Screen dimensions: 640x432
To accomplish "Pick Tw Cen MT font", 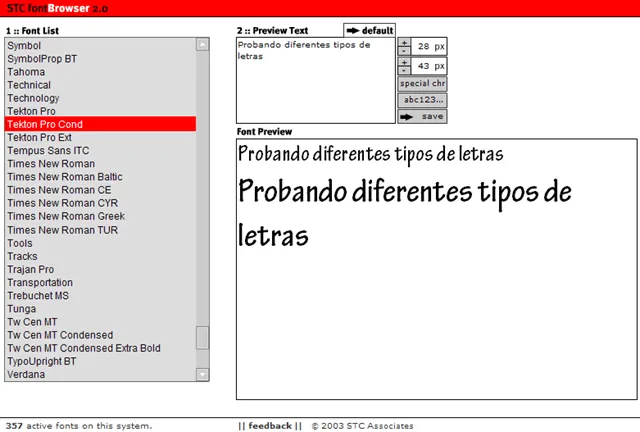I will point(100,321).
